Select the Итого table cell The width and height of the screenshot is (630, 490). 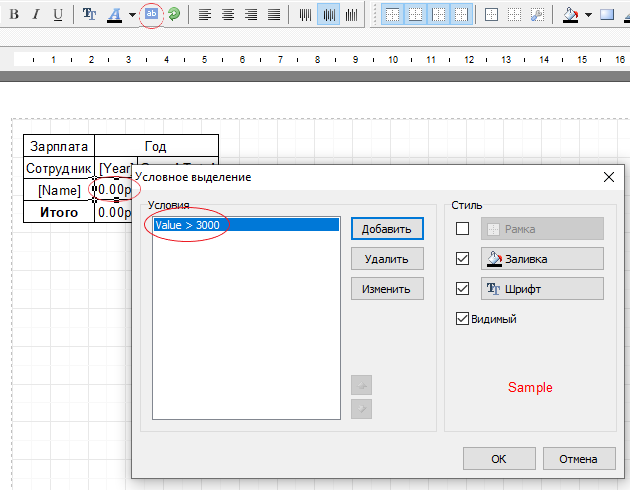59,212
